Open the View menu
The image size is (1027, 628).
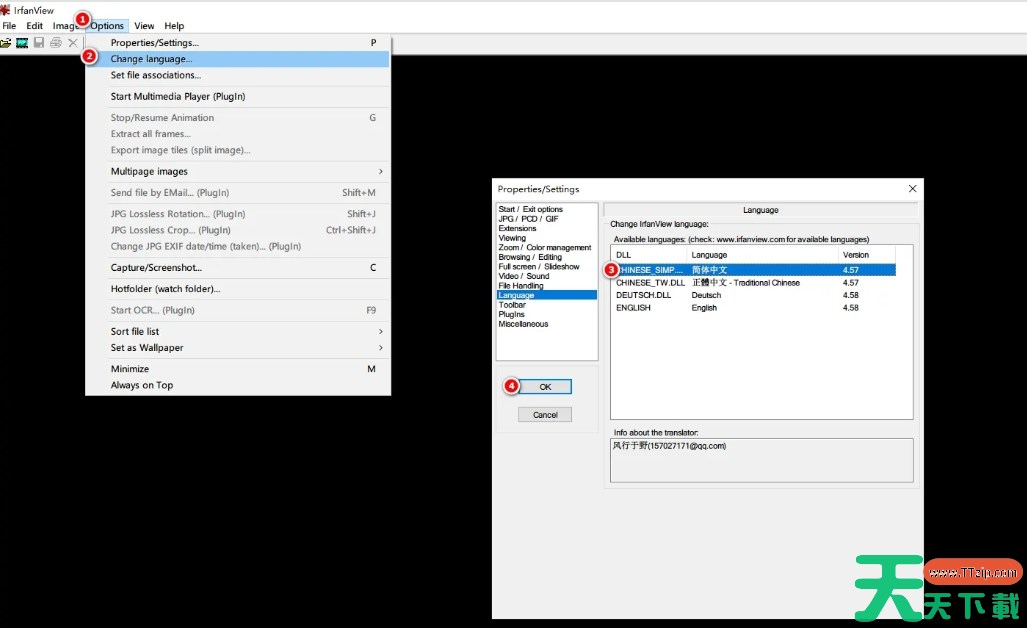click(x=144, y=26)
